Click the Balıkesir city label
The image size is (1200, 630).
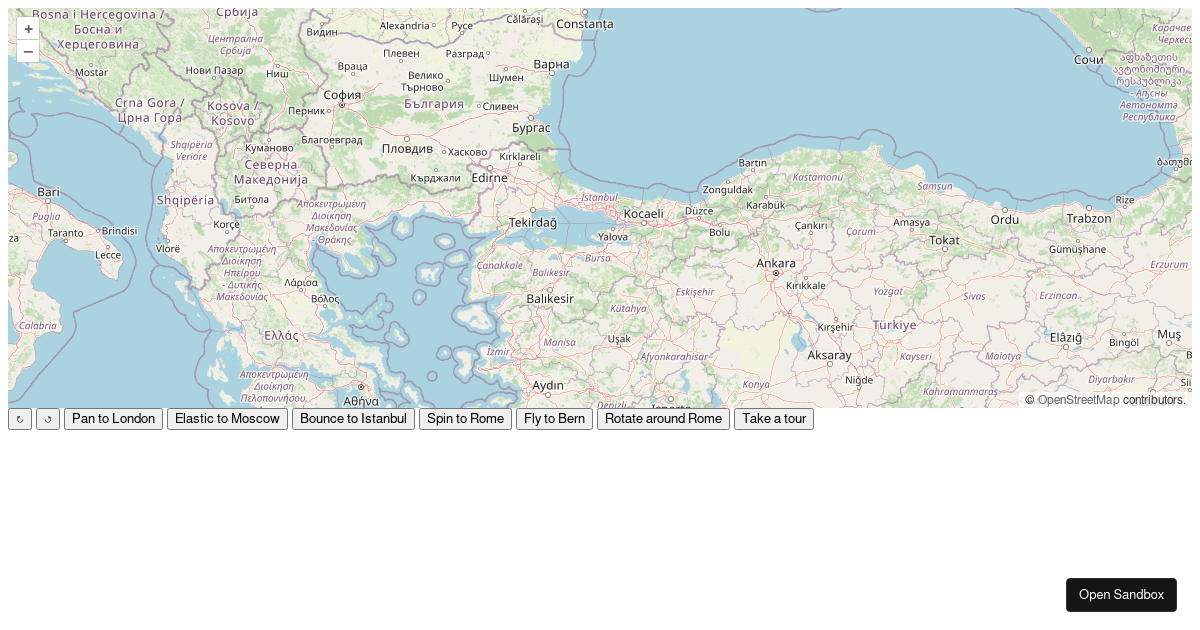tap(551, 298)
